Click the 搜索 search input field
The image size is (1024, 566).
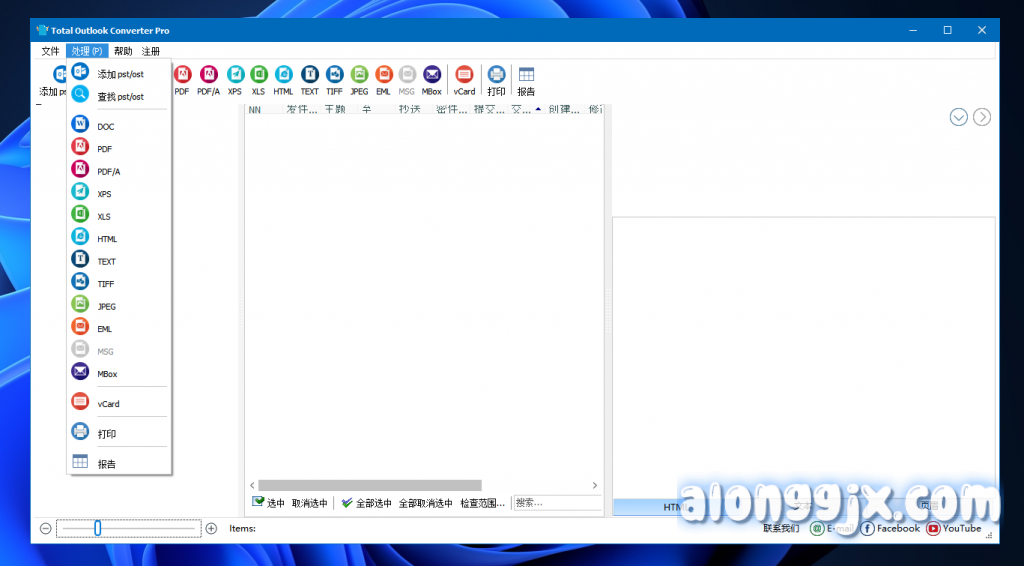tap(556, 503)
